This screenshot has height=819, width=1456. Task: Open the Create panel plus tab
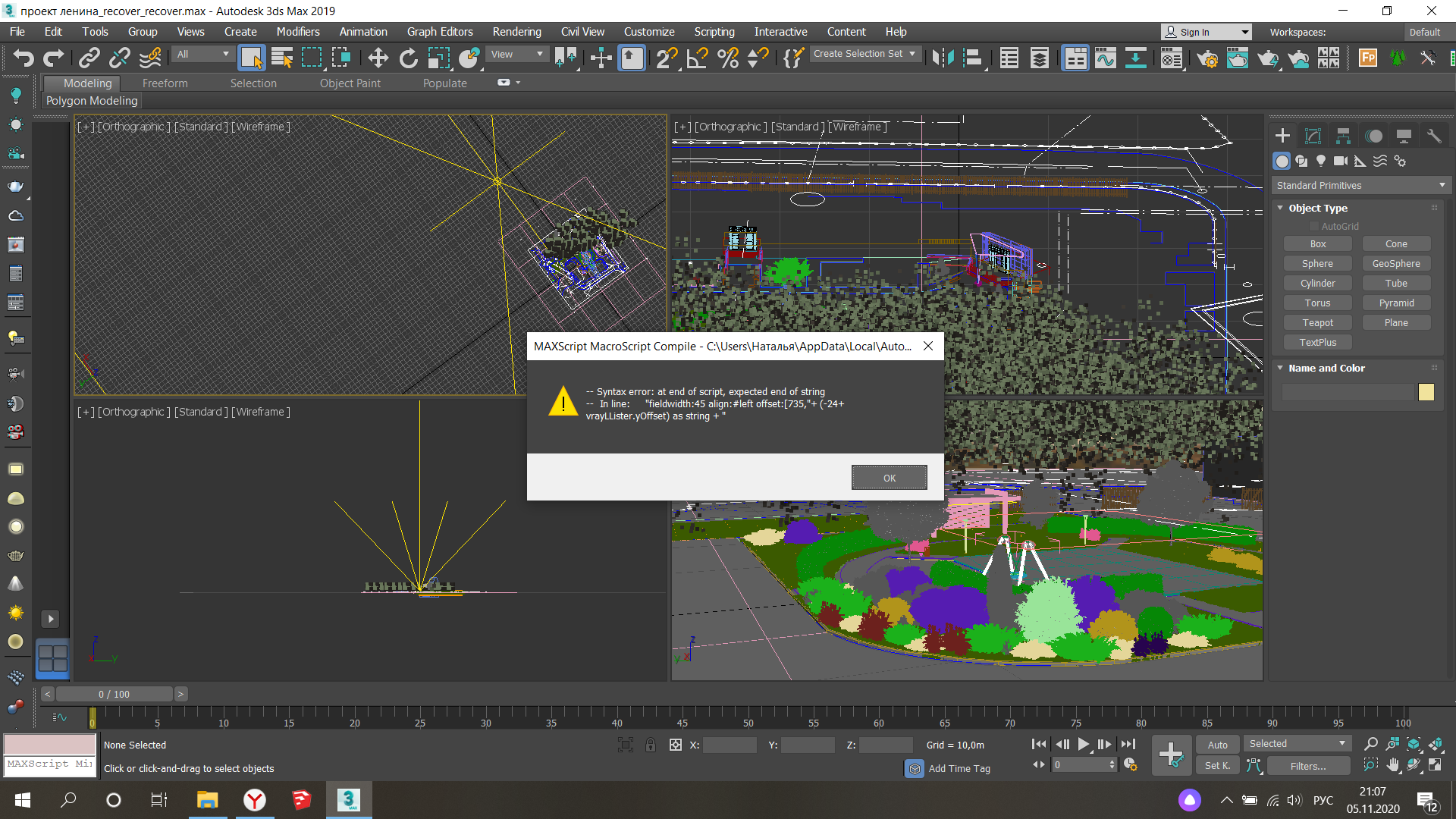tap(1282, 136)
